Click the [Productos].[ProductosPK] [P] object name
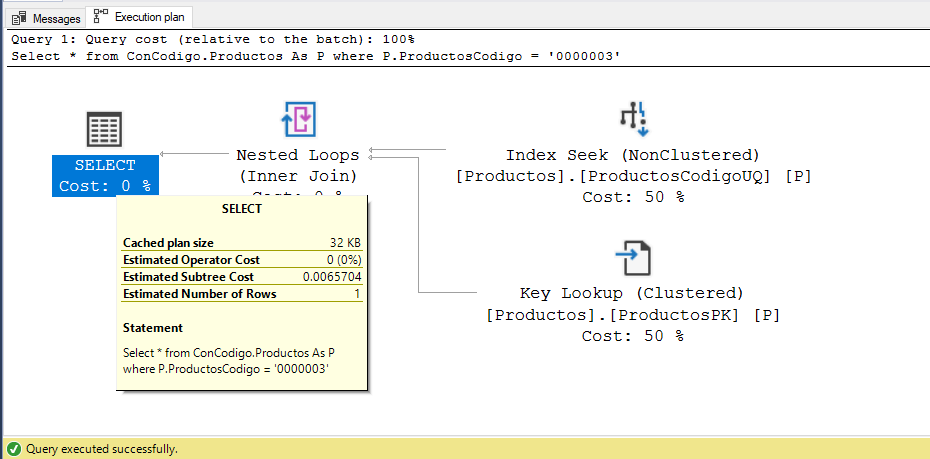The image size is (930, 459). tap(633, 315)
